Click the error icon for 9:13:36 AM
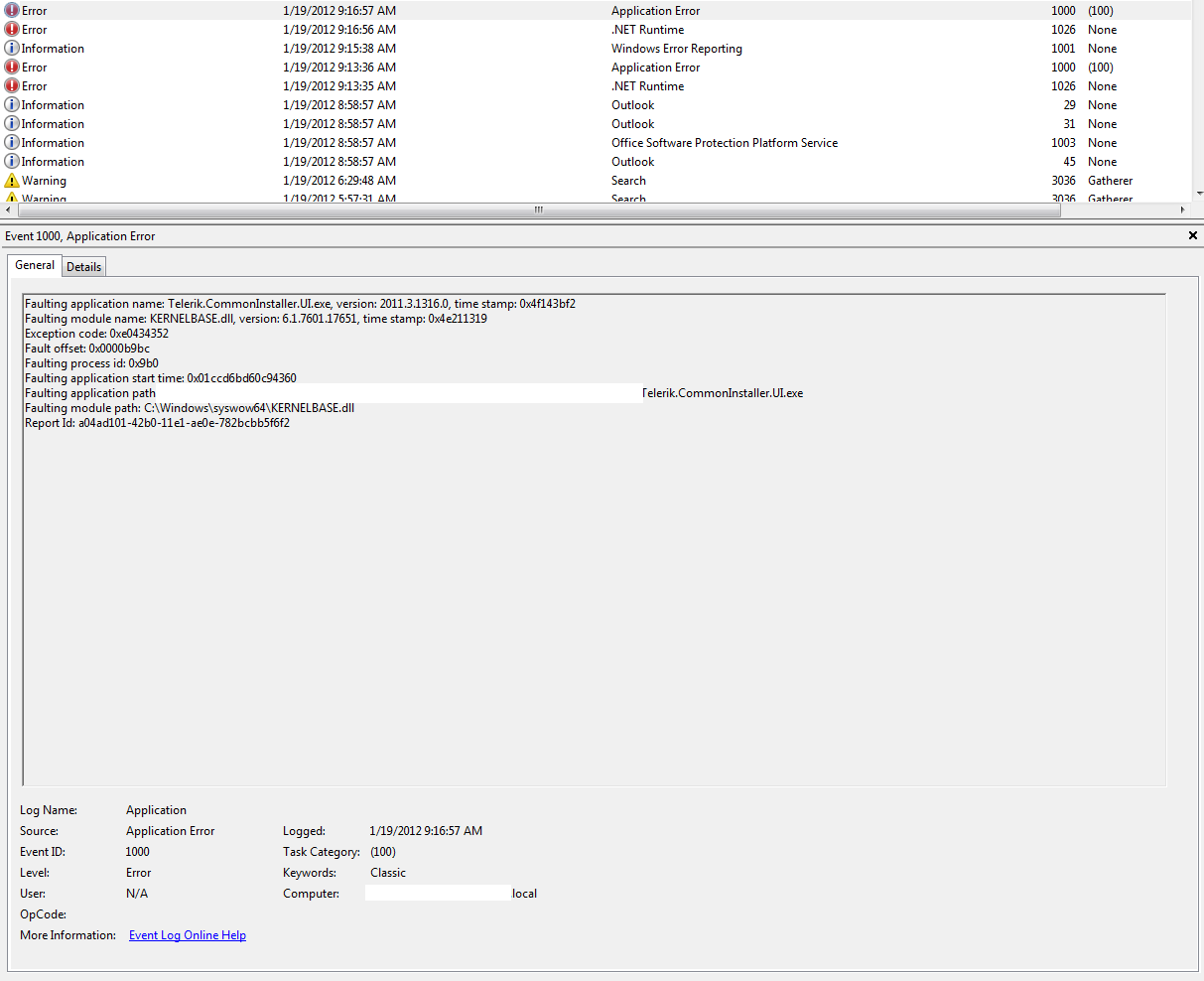This screenshot has width=1204, height=981. [x=12, y=68]
